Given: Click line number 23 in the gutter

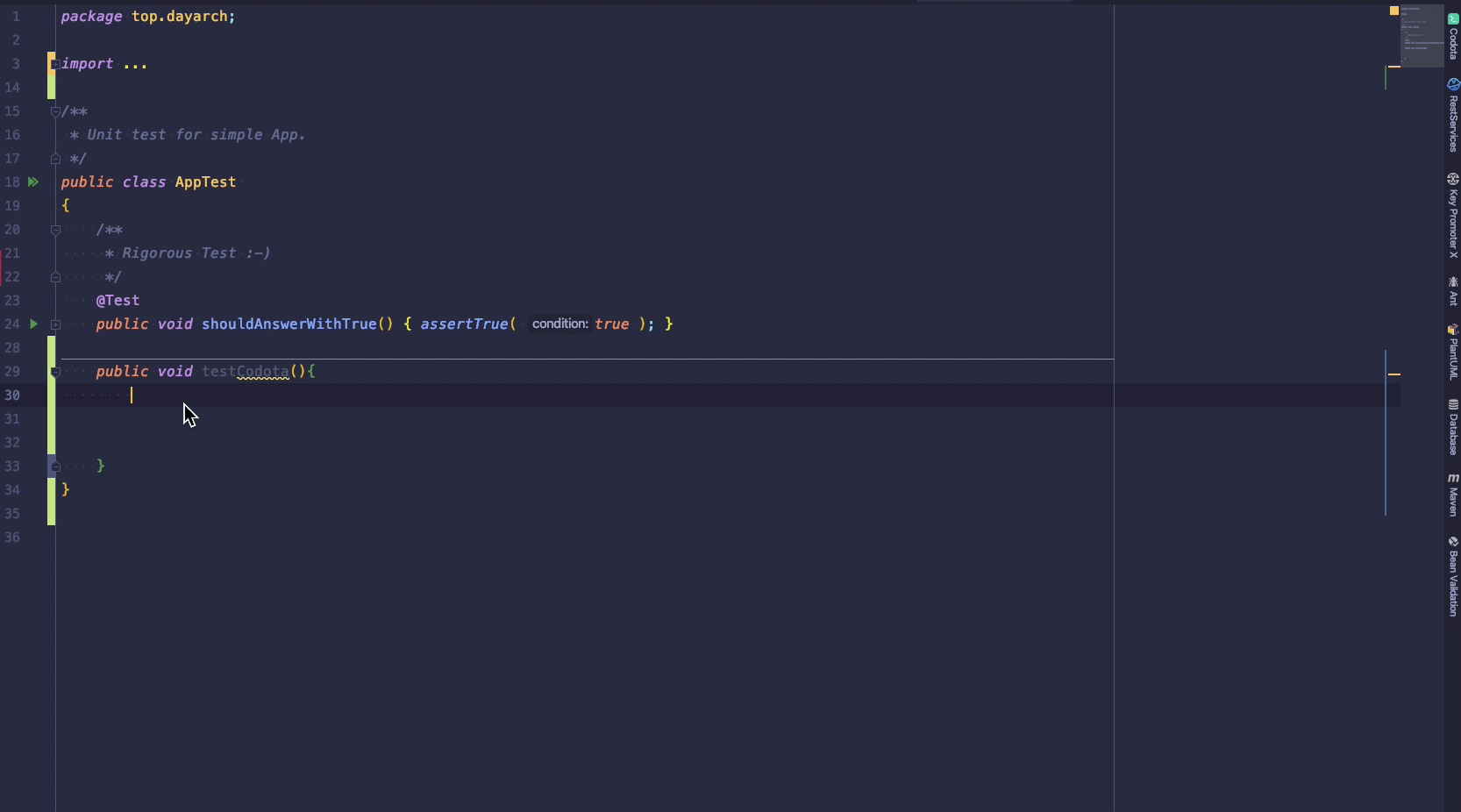Looking at the screenshot, I should [12, 301].
